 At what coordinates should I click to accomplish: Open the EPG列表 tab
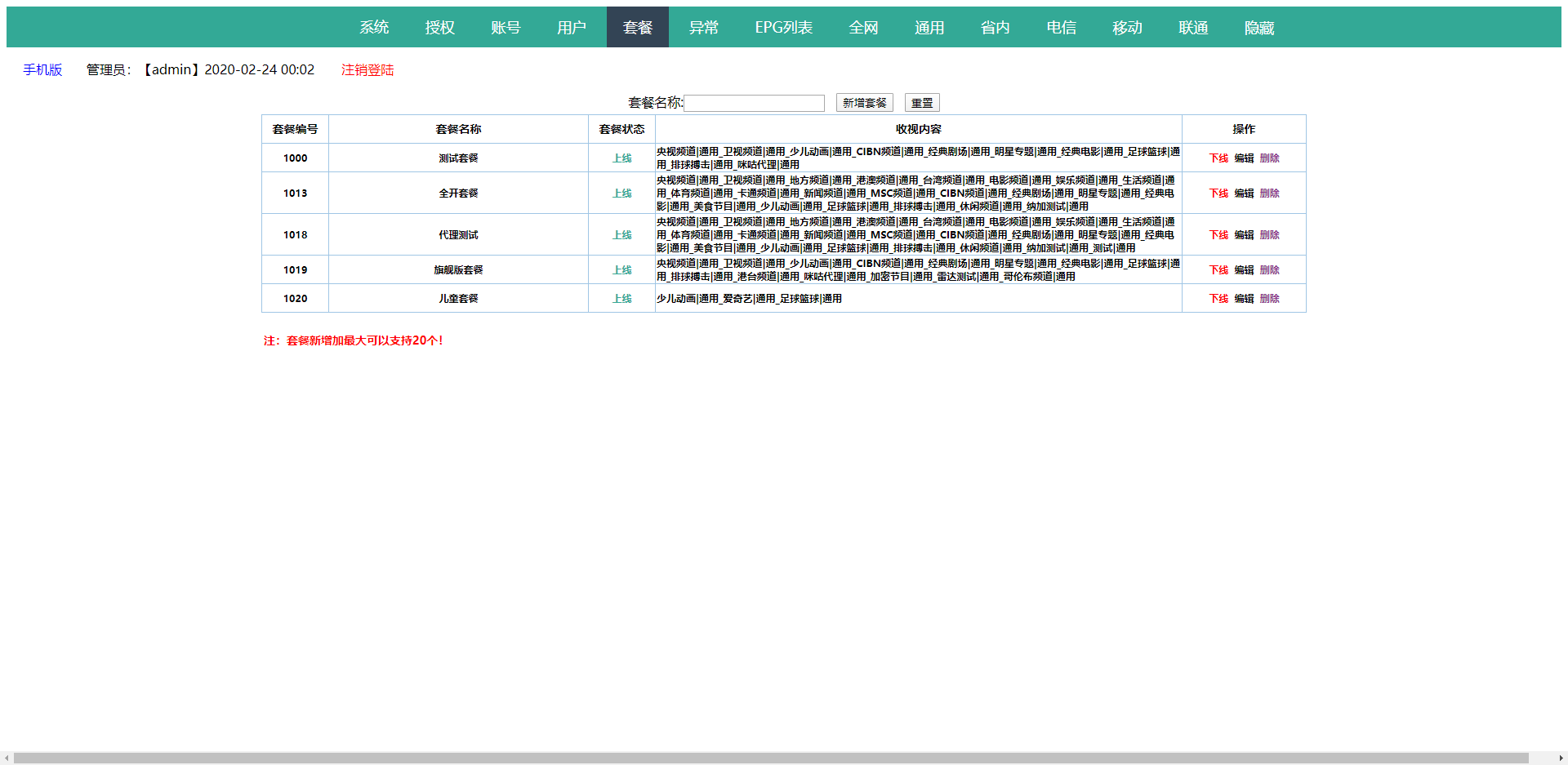pyautogui.click(x=783, y=28)
